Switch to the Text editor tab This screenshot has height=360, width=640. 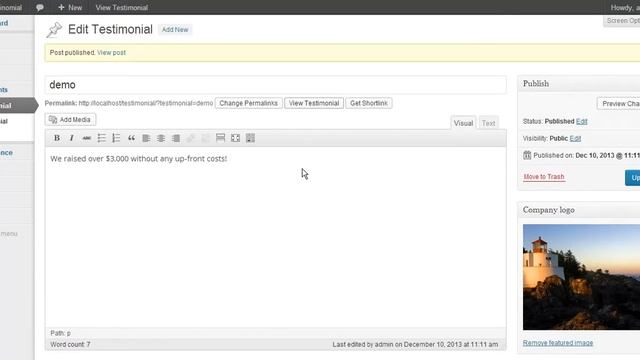click(488, 123)
